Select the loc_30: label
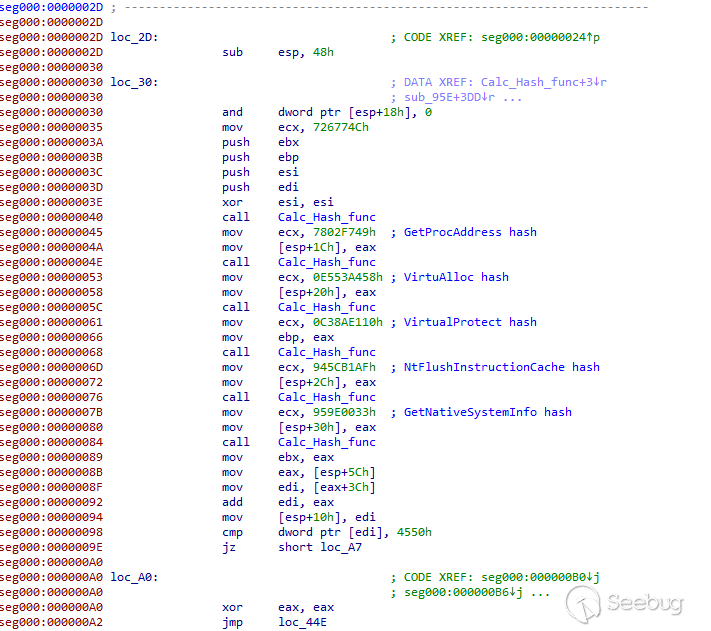Image resolution: width=711 pixels, height=631 pixels. pyautogui.click(x=134, y=82)
